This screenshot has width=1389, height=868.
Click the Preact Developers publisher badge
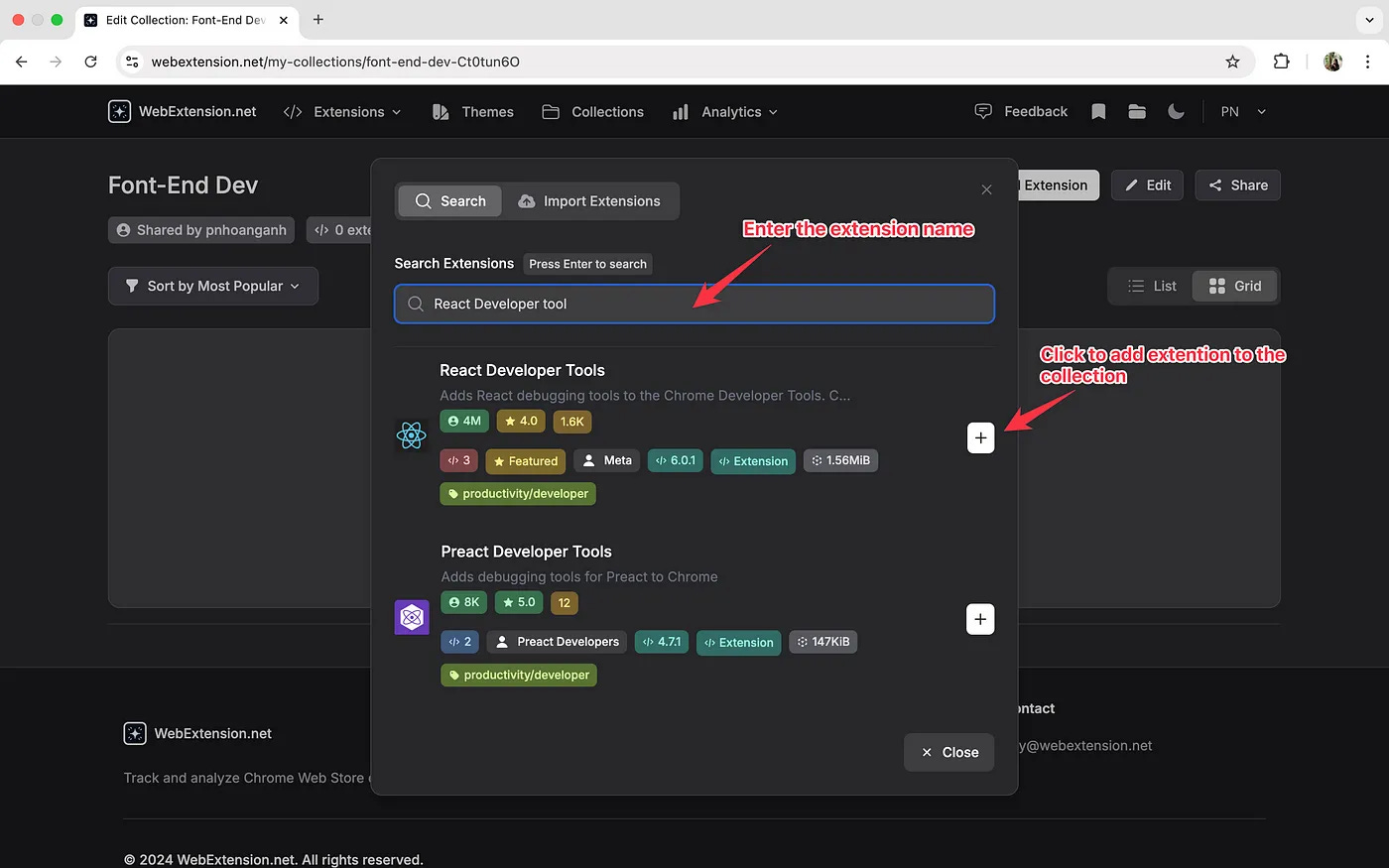click(557, 642)
